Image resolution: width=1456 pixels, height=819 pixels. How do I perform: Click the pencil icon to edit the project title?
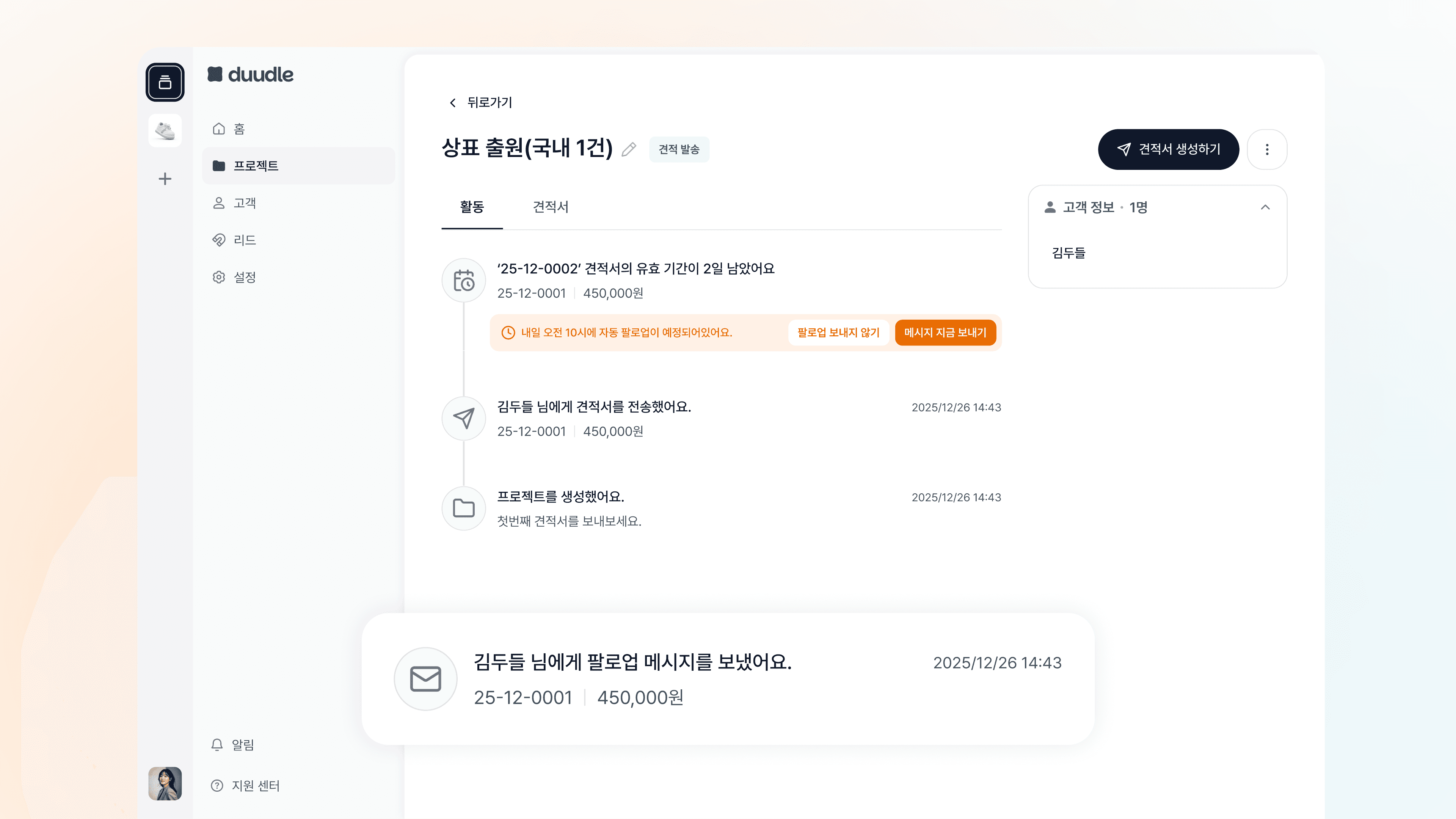pyautogui.click(x=629, y=149)
